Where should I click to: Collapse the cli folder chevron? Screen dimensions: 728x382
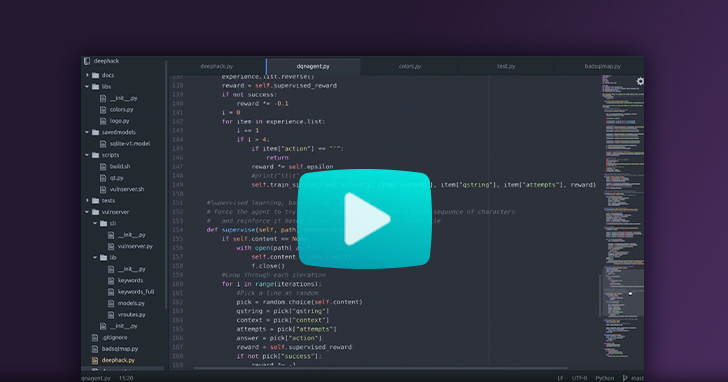coord(95,223)
